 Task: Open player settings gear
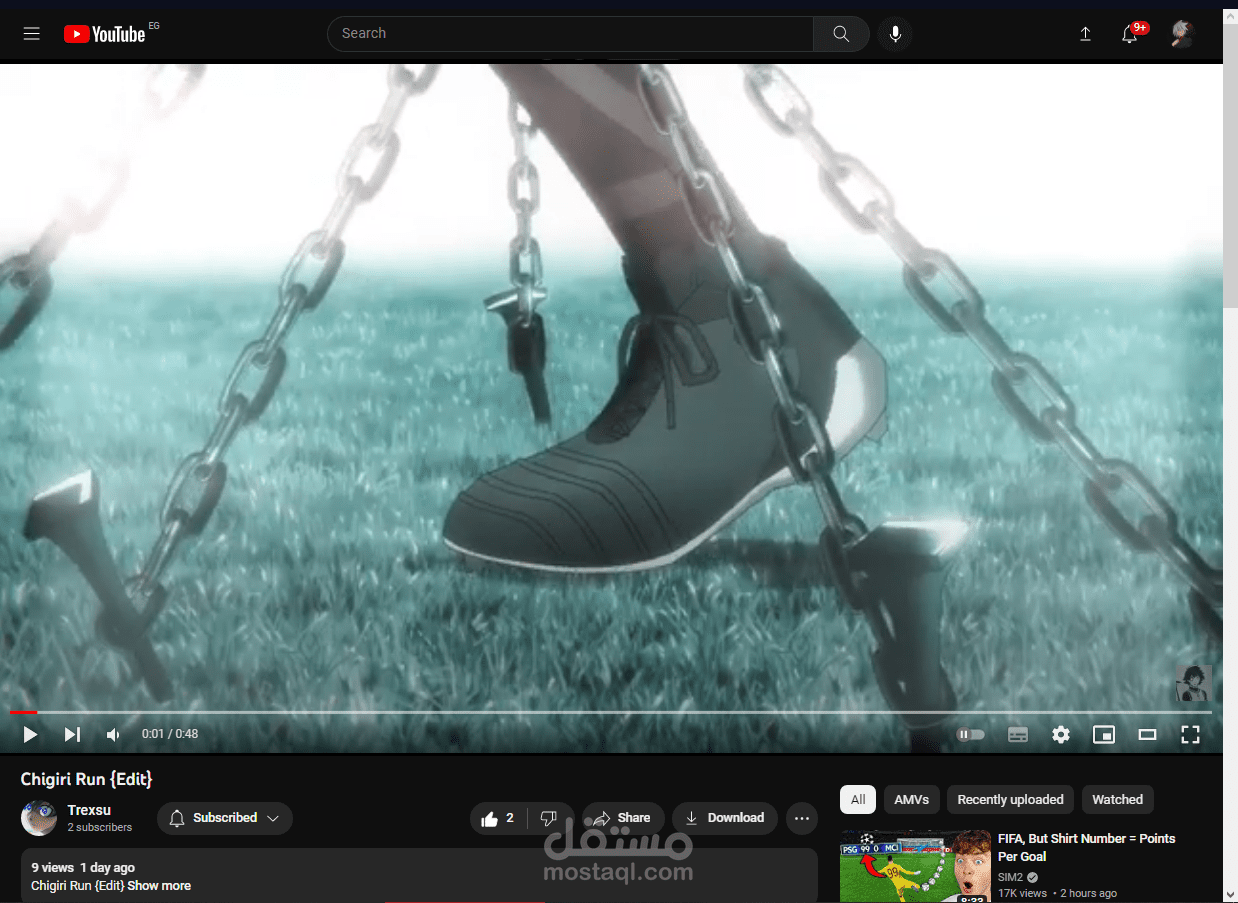click(x=1061, y=734)
